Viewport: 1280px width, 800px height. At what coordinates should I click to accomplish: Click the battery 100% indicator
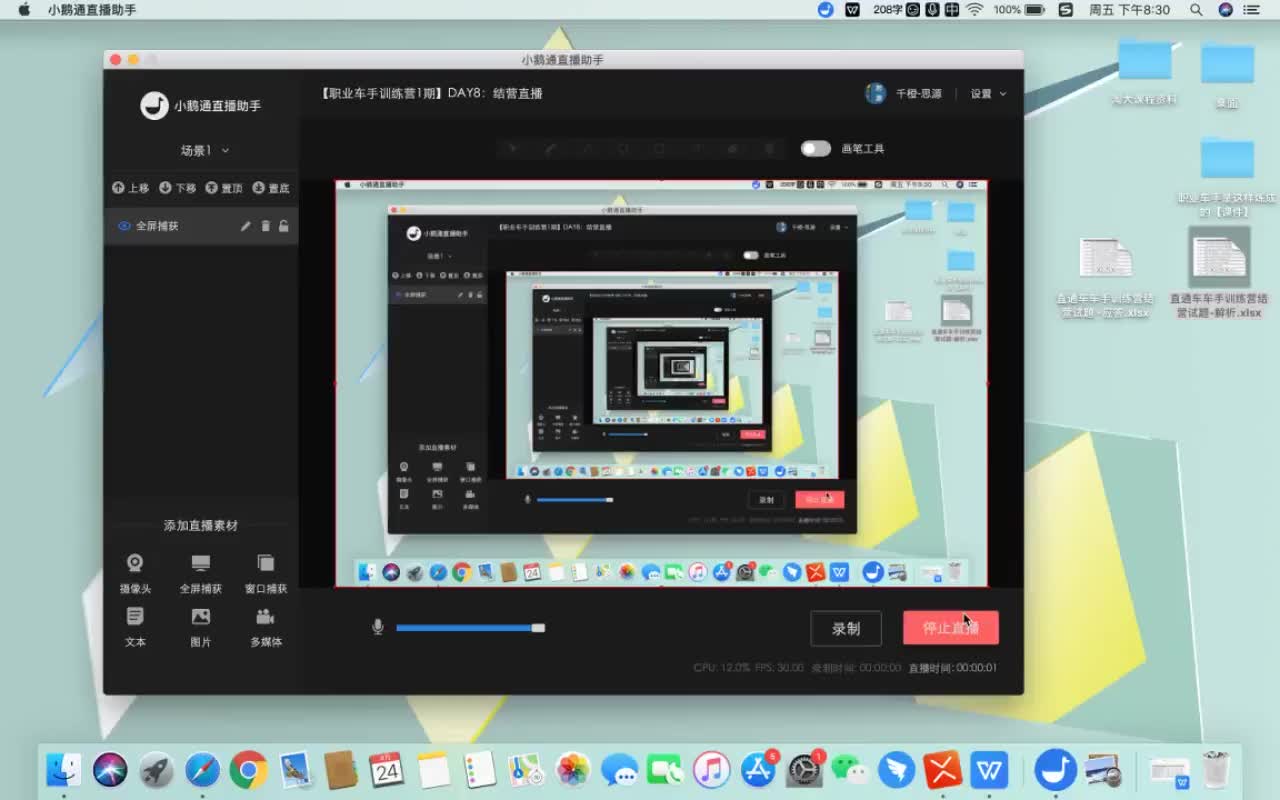(1019, 10)
